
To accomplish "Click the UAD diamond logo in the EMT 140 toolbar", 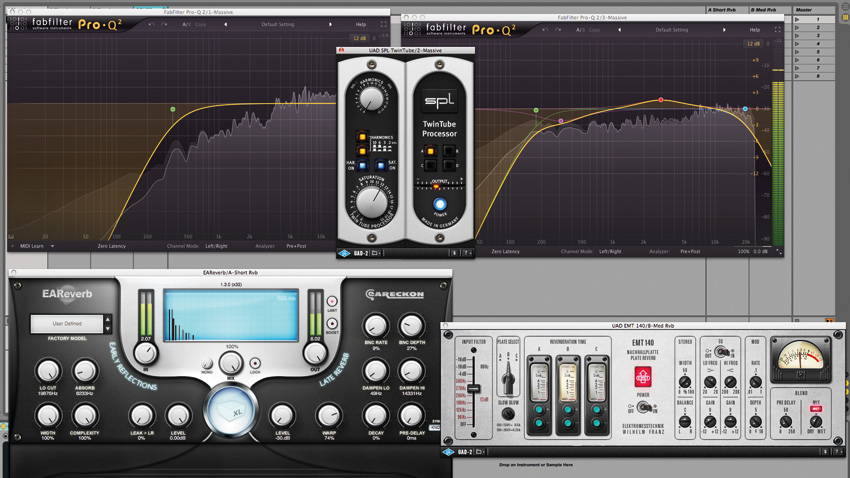I will [448, 451].
